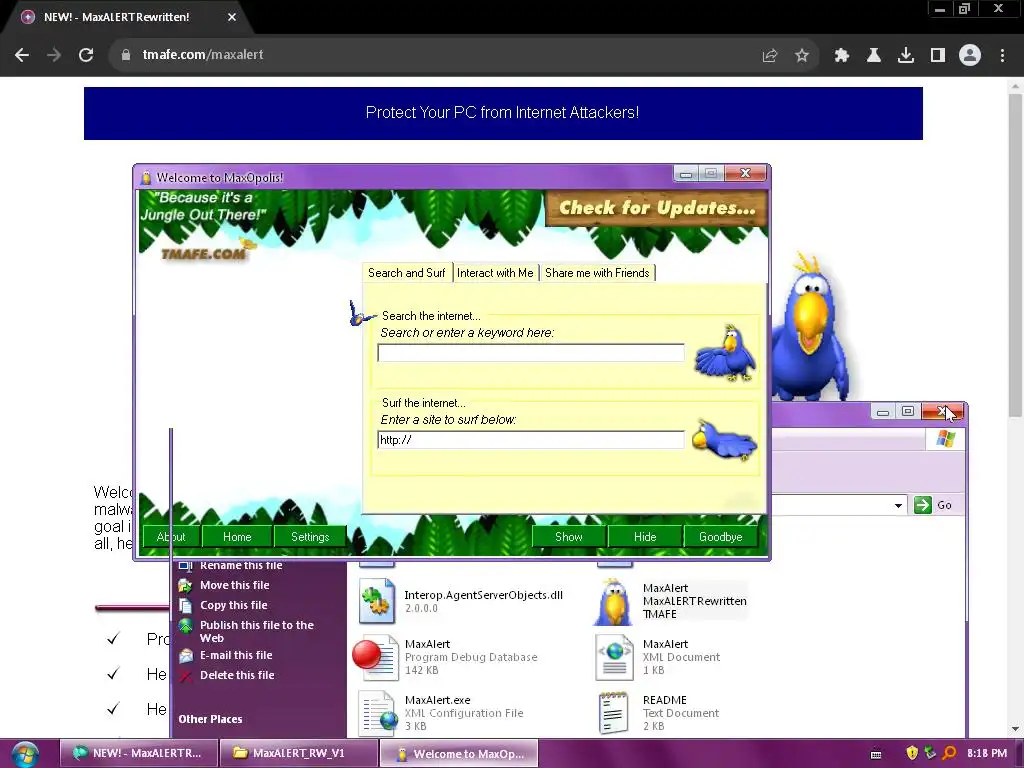Open the Chrome Labs flask icon
The height and width of the screenshot is (768, 1024).
[874, 56]
